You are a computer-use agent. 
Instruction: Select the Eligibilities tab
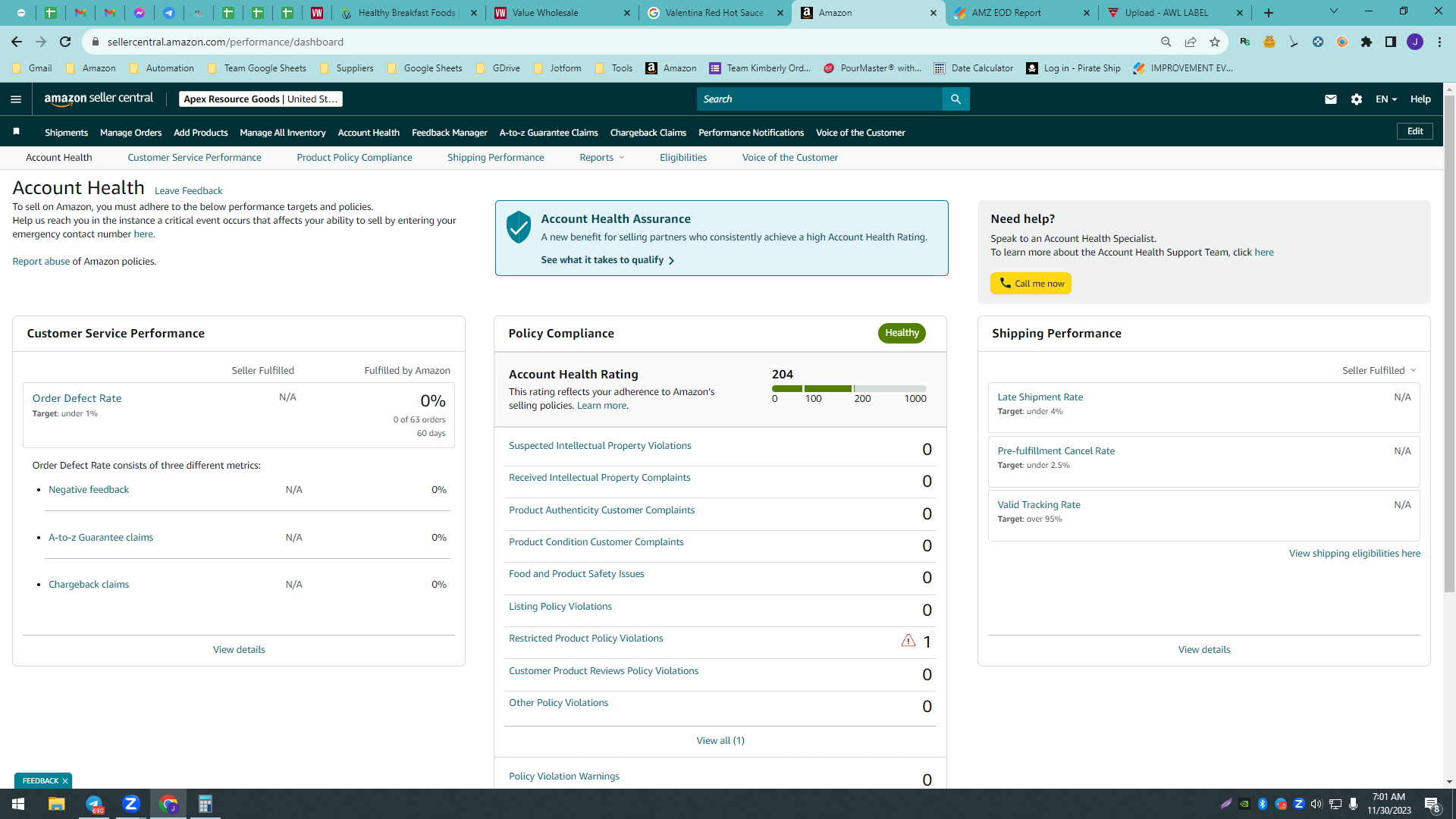[x=683, y=158]
